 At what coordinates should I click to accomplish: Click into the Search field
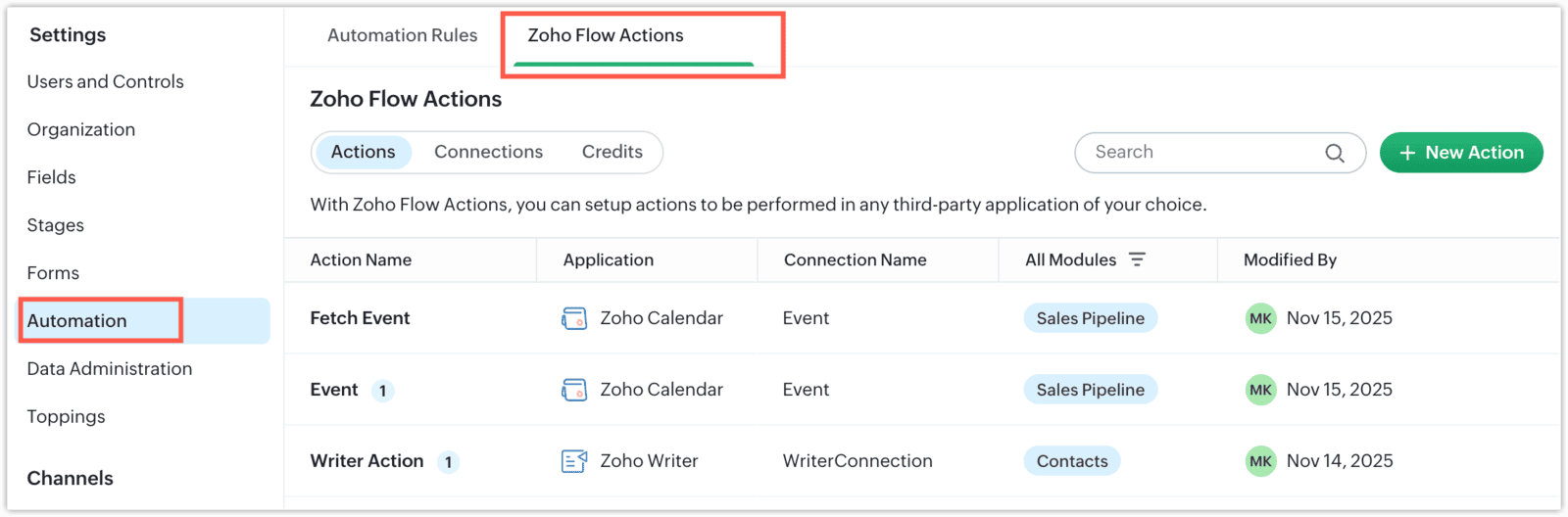coord(1203,153)
